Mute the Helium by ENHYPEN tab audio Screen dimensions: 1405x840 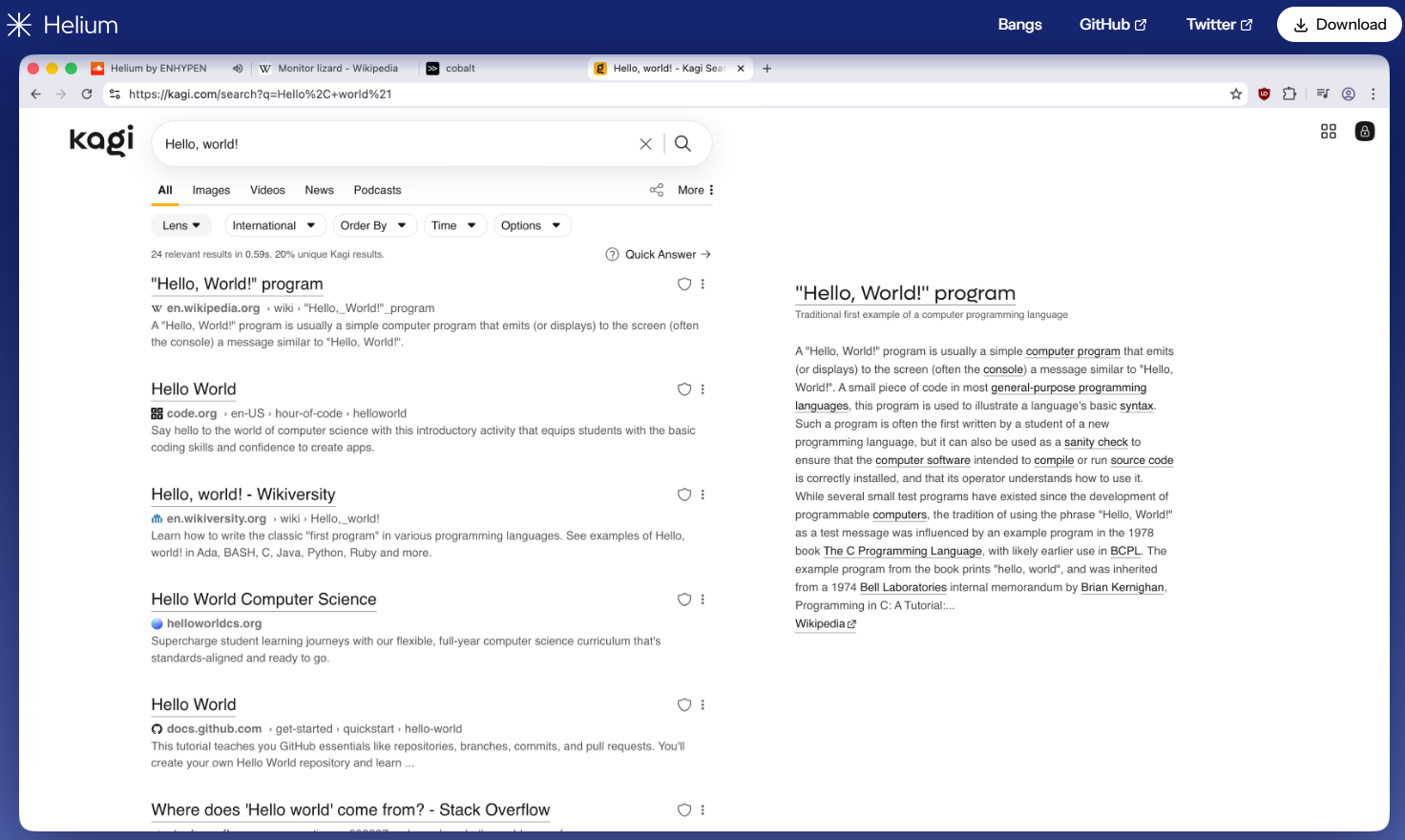pos(238,69)
